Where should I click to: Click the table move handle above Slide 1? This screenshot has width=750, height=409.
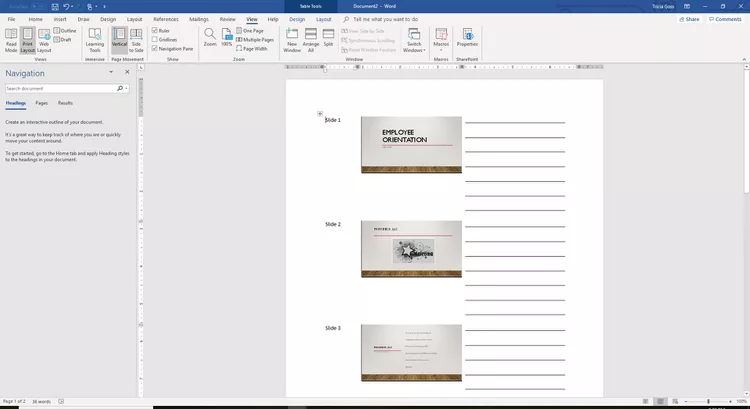click(320, 114)
